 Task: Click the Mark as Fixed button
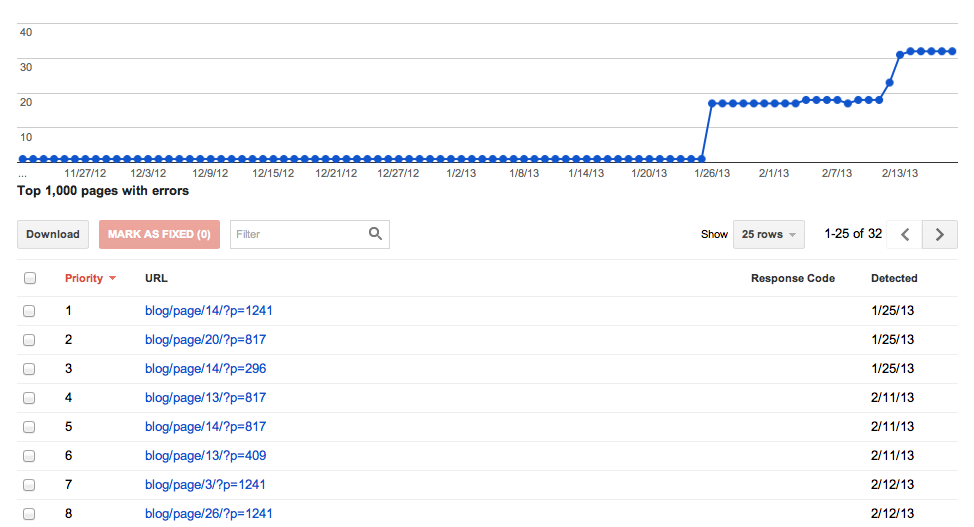click(159, 234)
